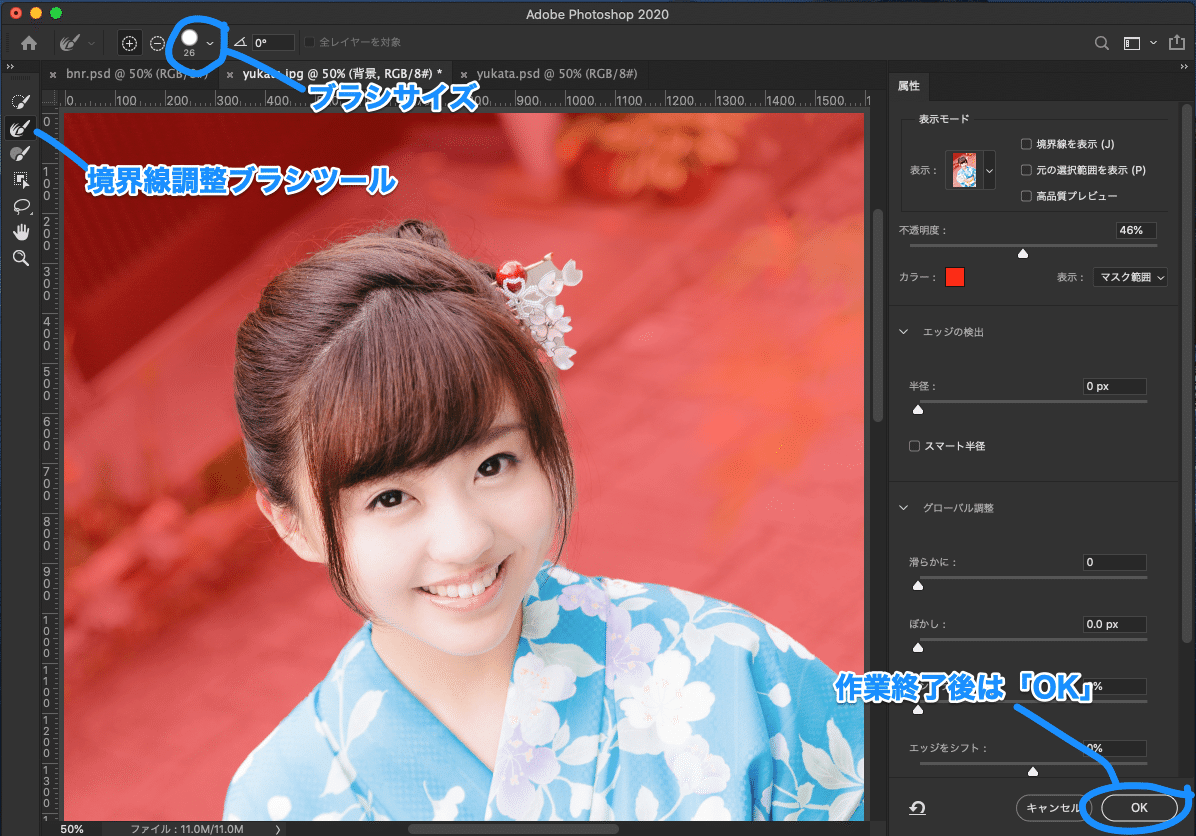Viewport: 1196px width, 836px height.
Task: Click the 滑らかに slider handle
Action: click(918, 586)
